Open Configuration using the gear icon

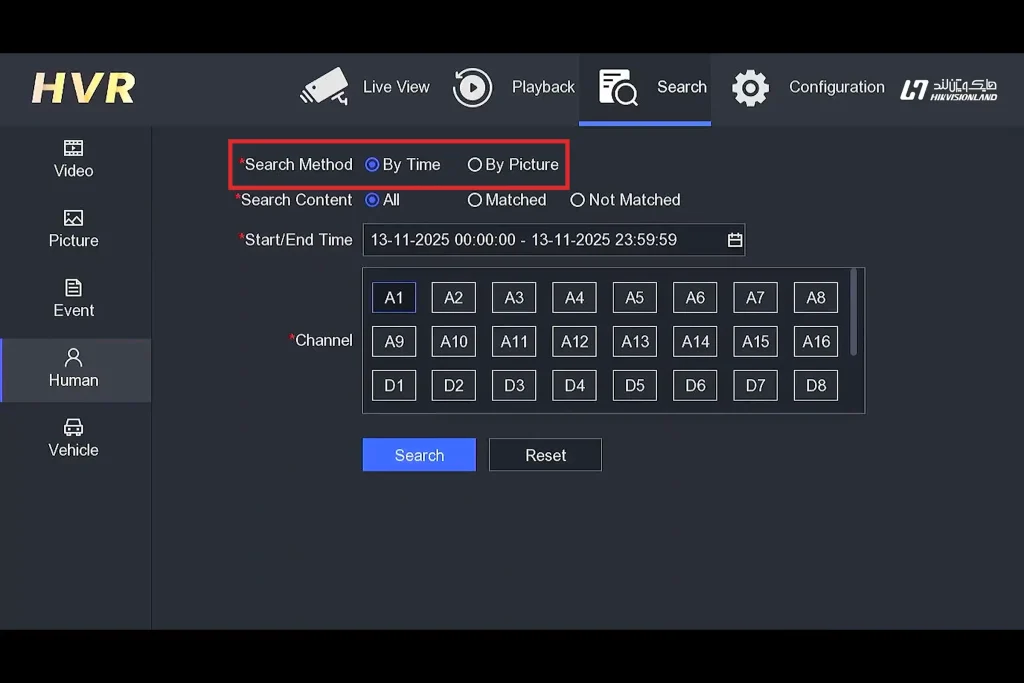pyautogui.click(x=750, y=88)
